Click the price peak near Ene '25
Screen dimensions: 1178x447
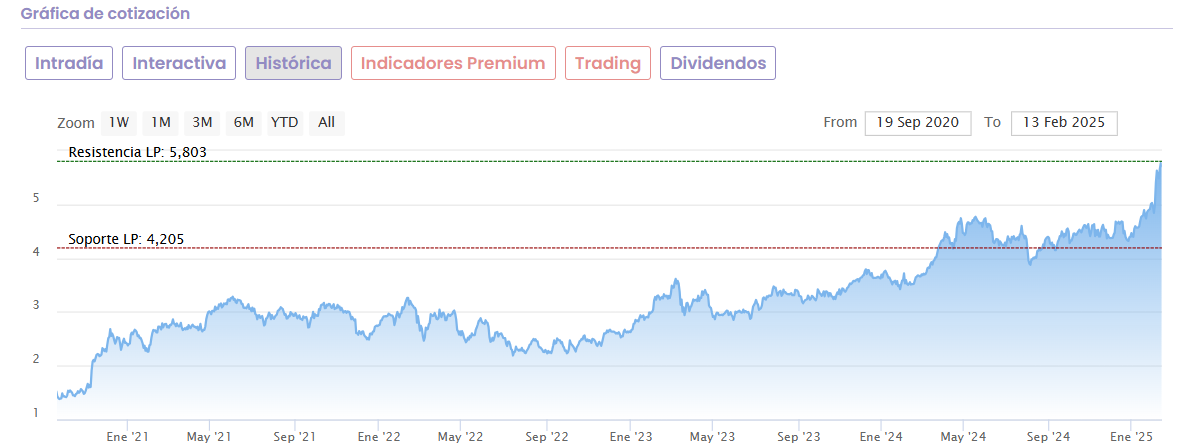(1159, 166)
